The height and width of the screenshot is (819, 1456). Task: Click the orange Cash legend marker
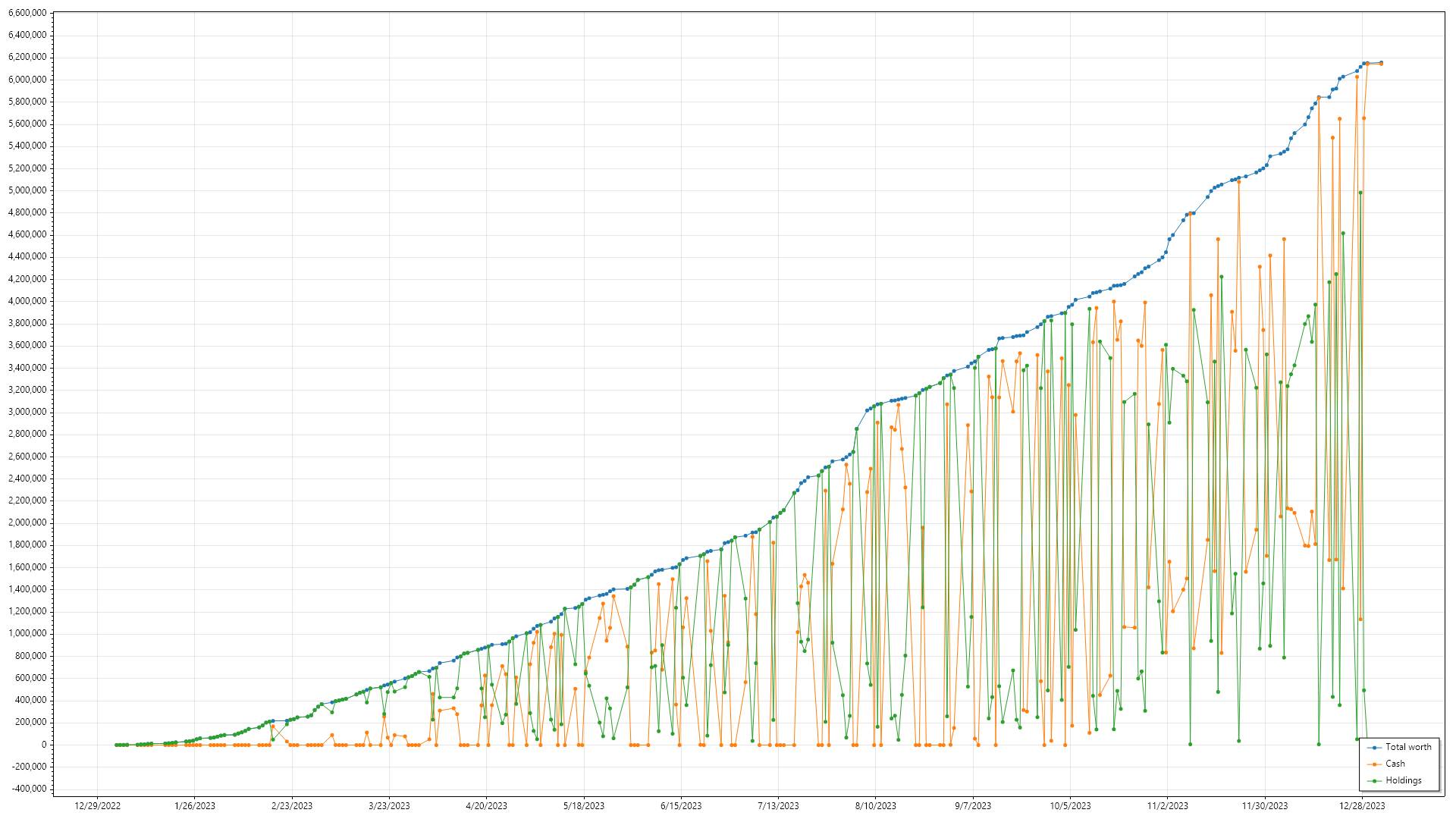(1374, 764)
